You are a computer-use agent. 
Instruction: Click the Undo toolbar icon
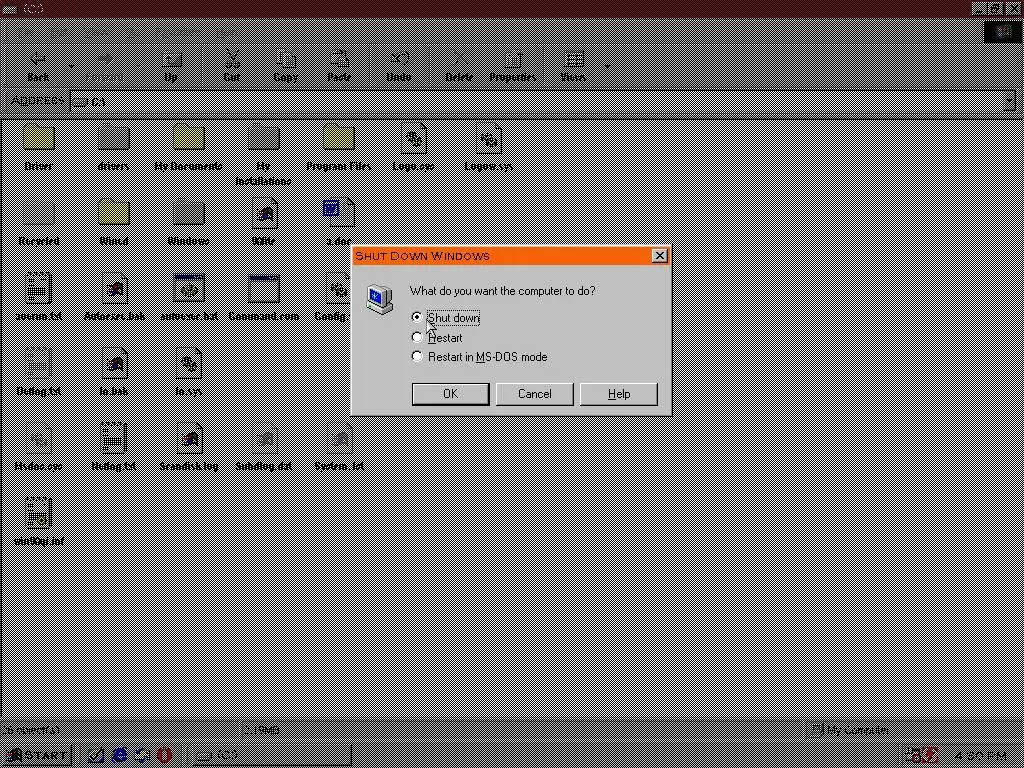(x=399, y=65)
